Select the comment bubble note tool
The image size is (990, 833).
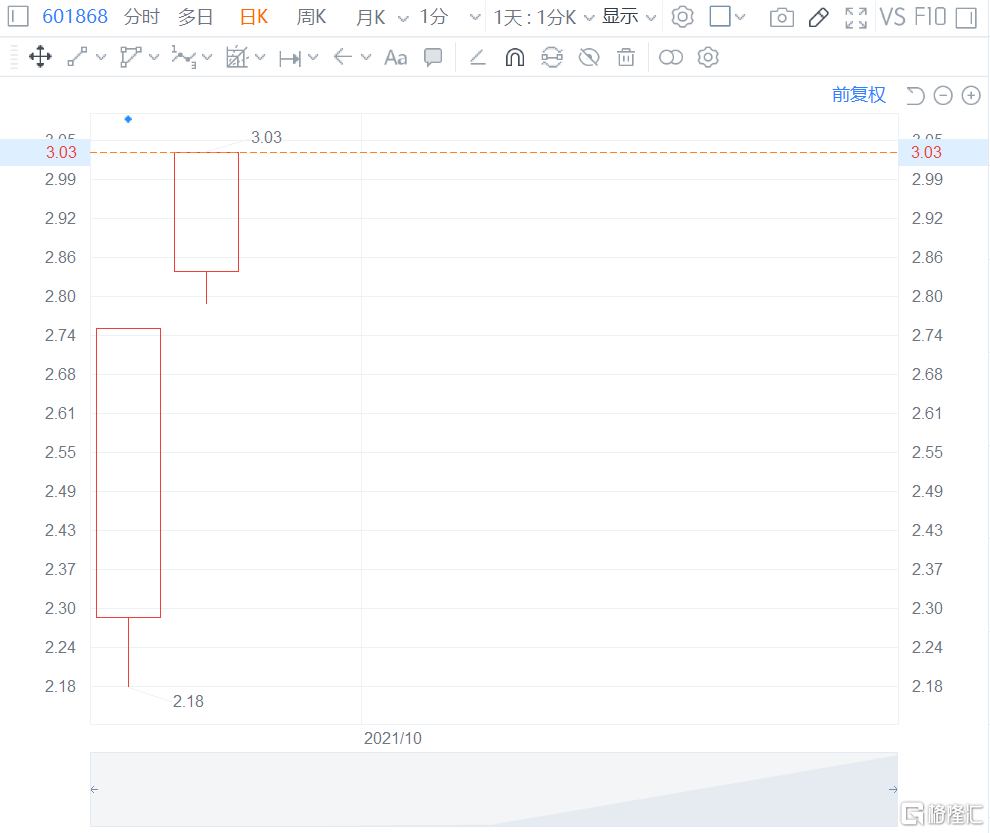[x=433, y=57]
